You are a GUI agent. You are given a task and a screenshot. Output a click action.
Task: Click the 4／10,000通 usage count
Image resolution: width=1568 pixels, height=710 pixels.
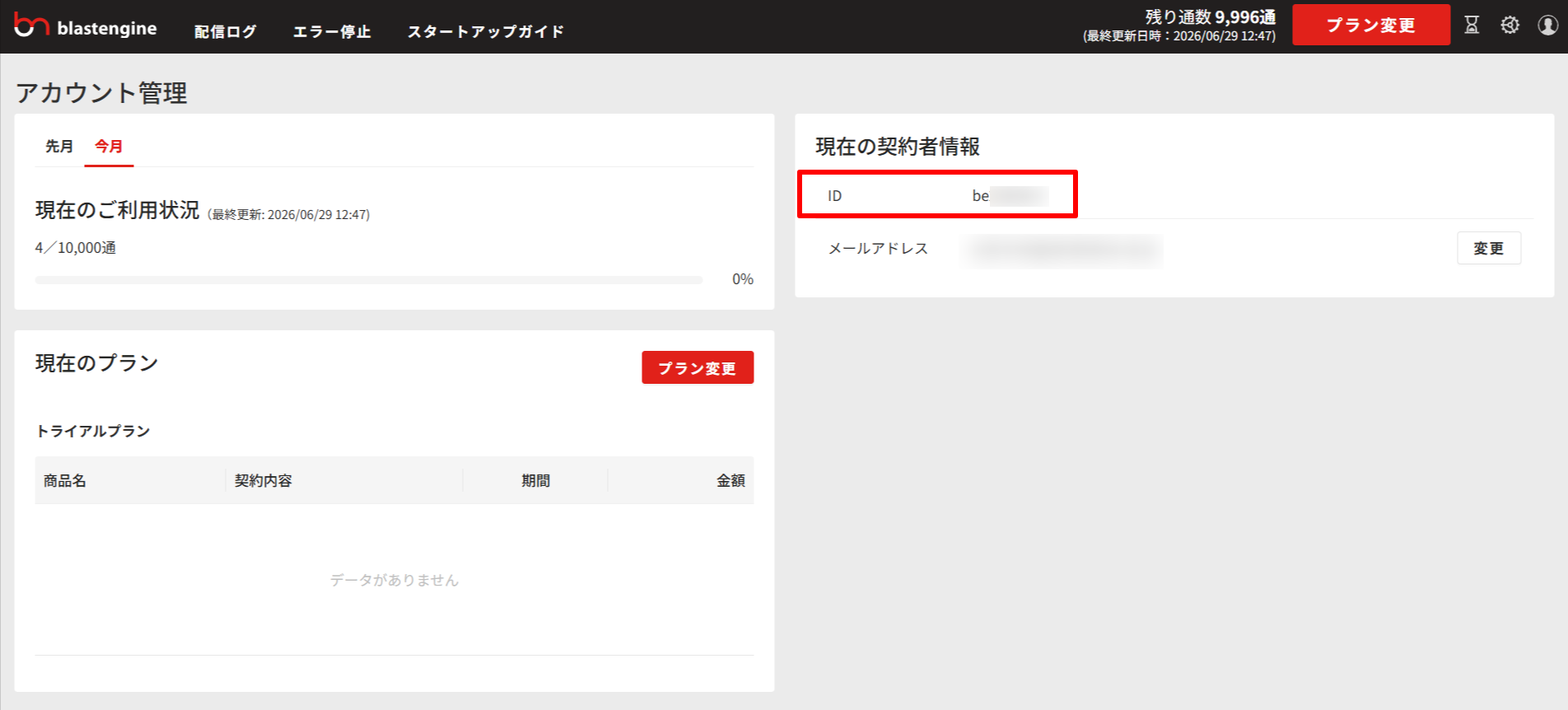point(76,248)
